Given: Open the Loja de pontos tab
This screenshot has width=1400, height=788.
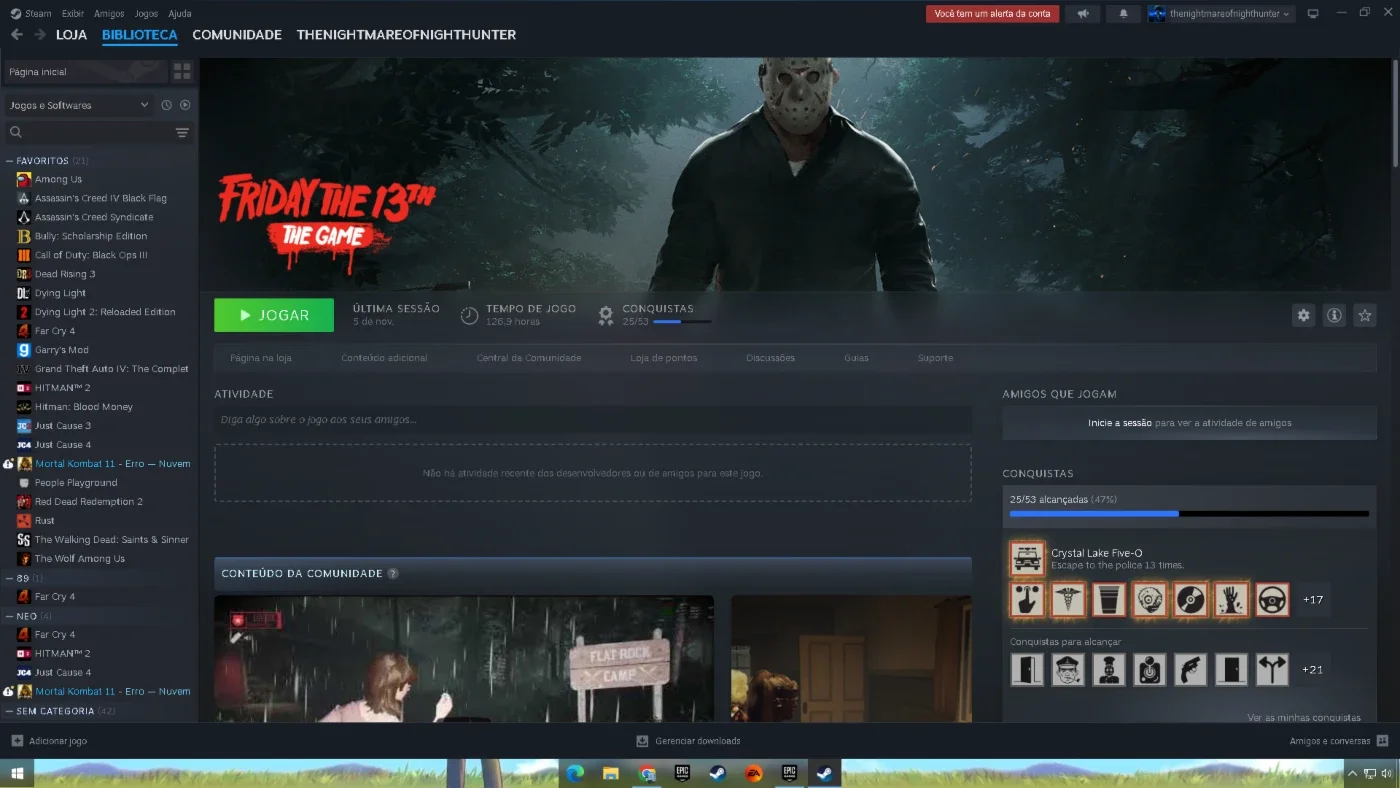Looking at the screenshot, I should pos(664,358).
